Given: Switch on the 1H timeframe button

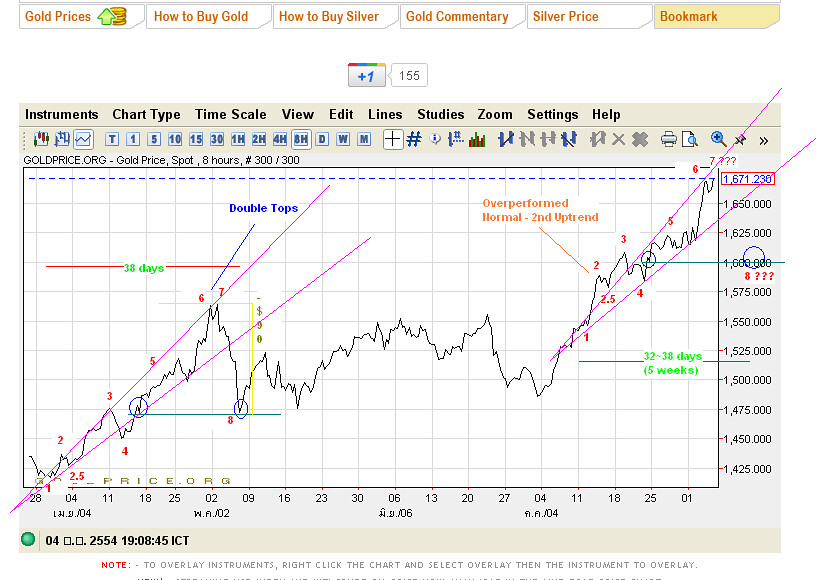Looking at the screenshot, I should (237, 140).
